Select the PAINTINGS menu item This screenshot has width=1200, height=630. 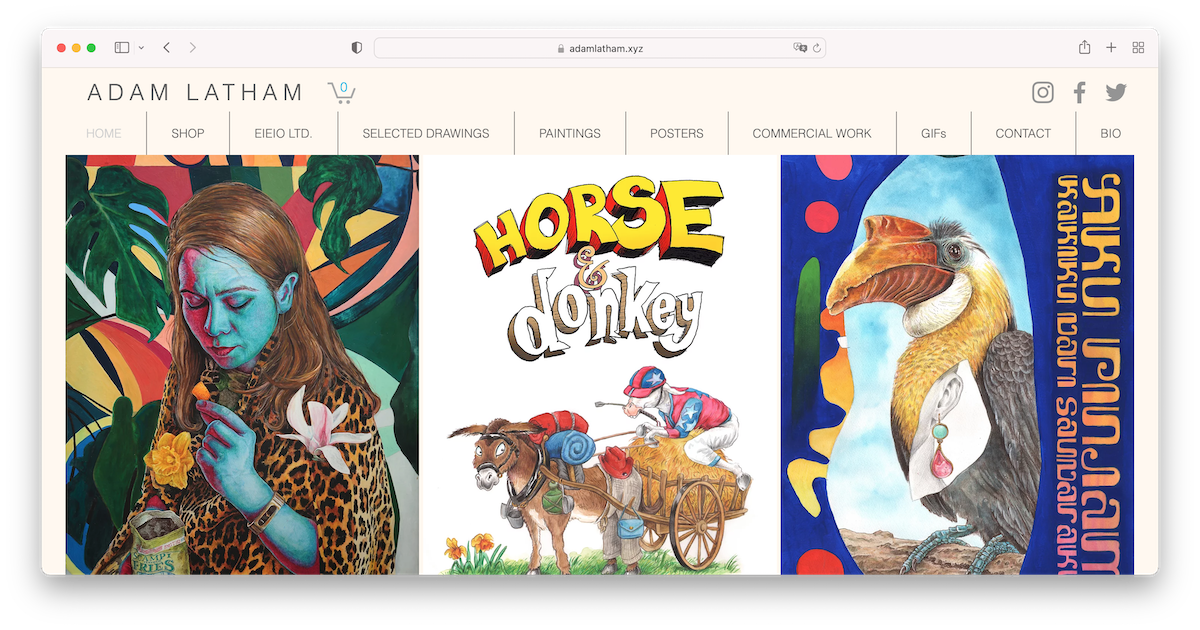[570, 133]
